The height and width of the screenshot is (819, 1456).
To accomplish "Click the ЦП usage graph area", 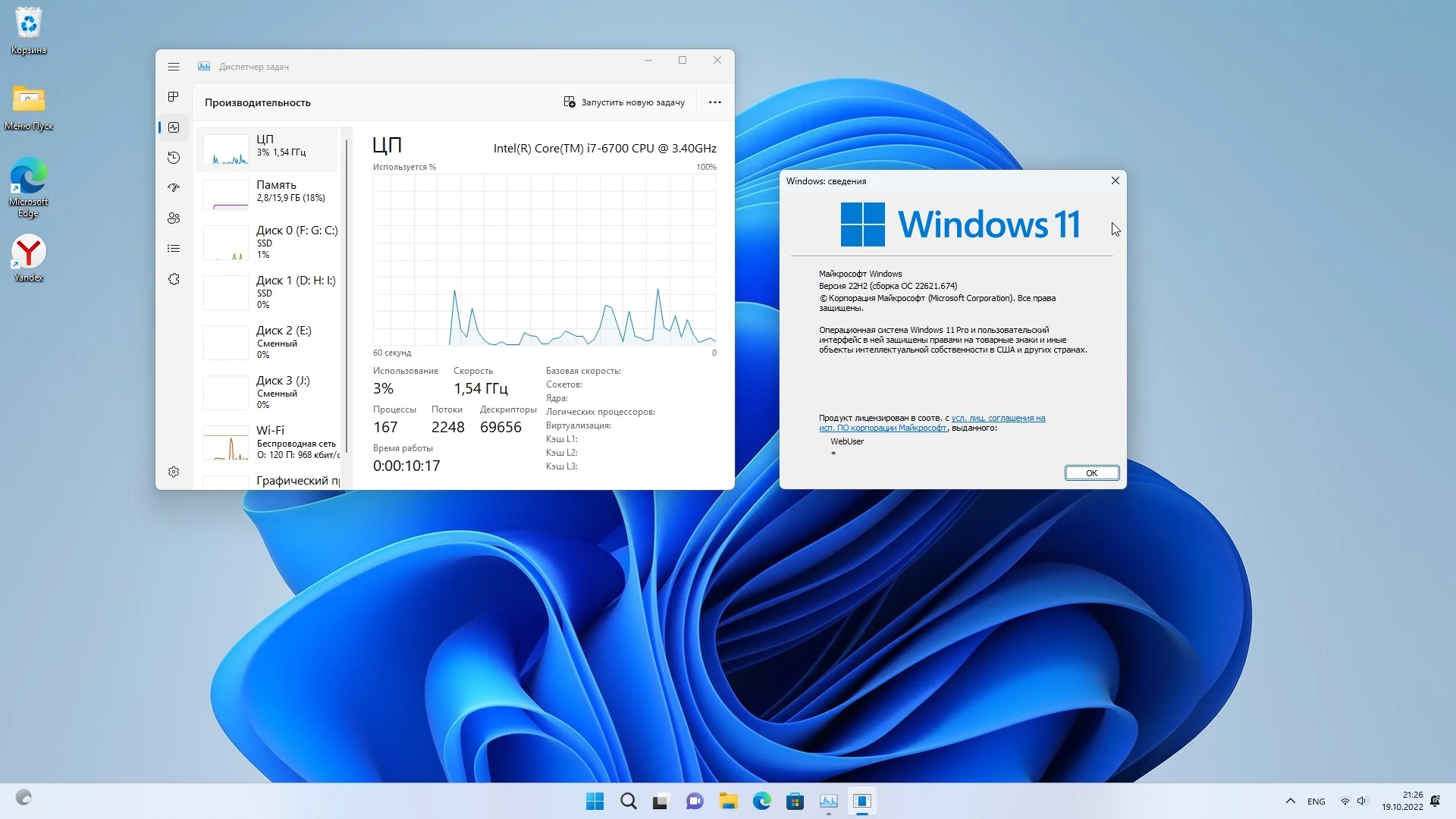I will click(544, 259).
